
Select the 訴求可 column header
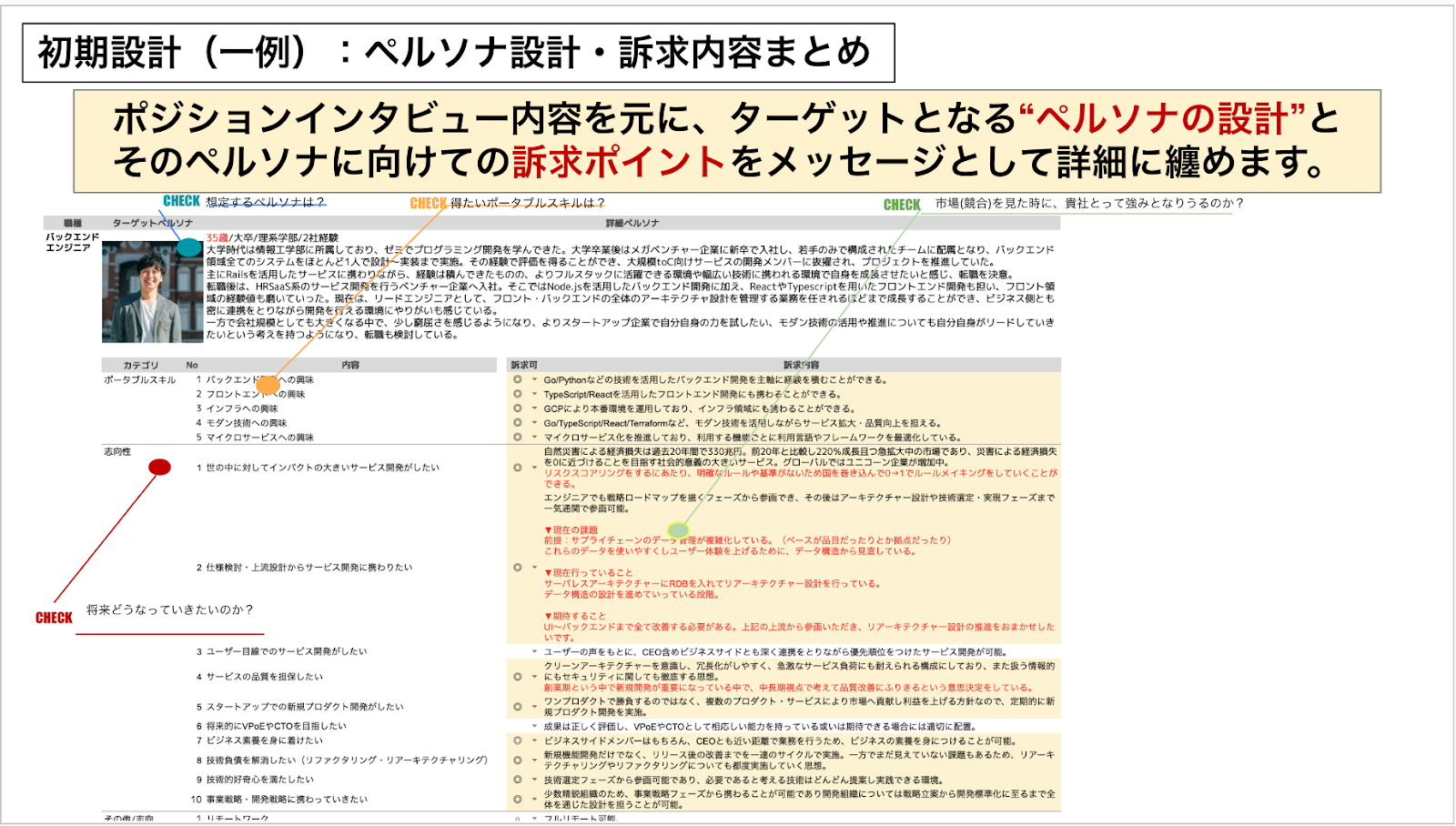[524, 365]
